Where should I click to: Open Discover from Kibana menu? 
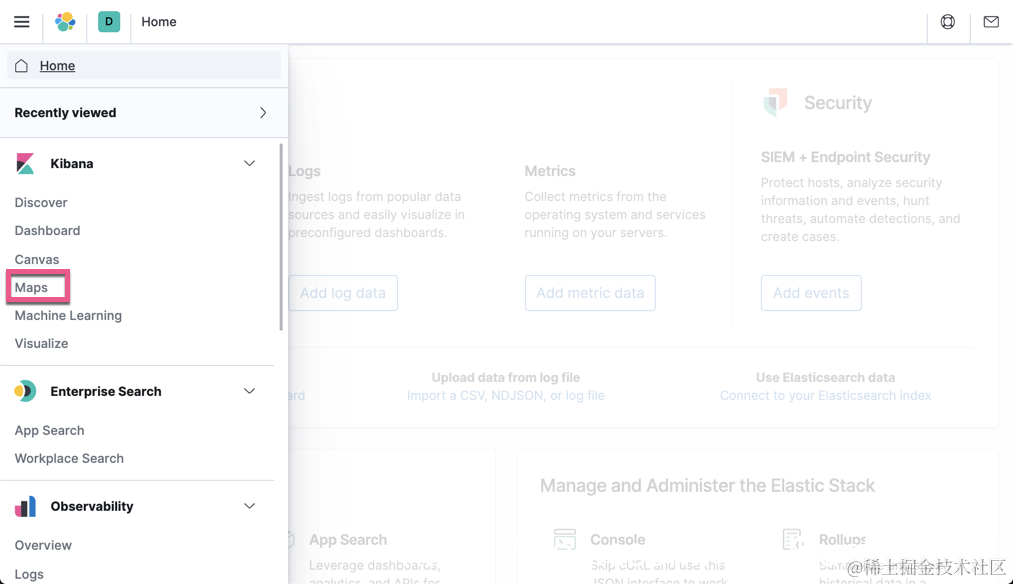pyautogui.click(x=41, y=202)
